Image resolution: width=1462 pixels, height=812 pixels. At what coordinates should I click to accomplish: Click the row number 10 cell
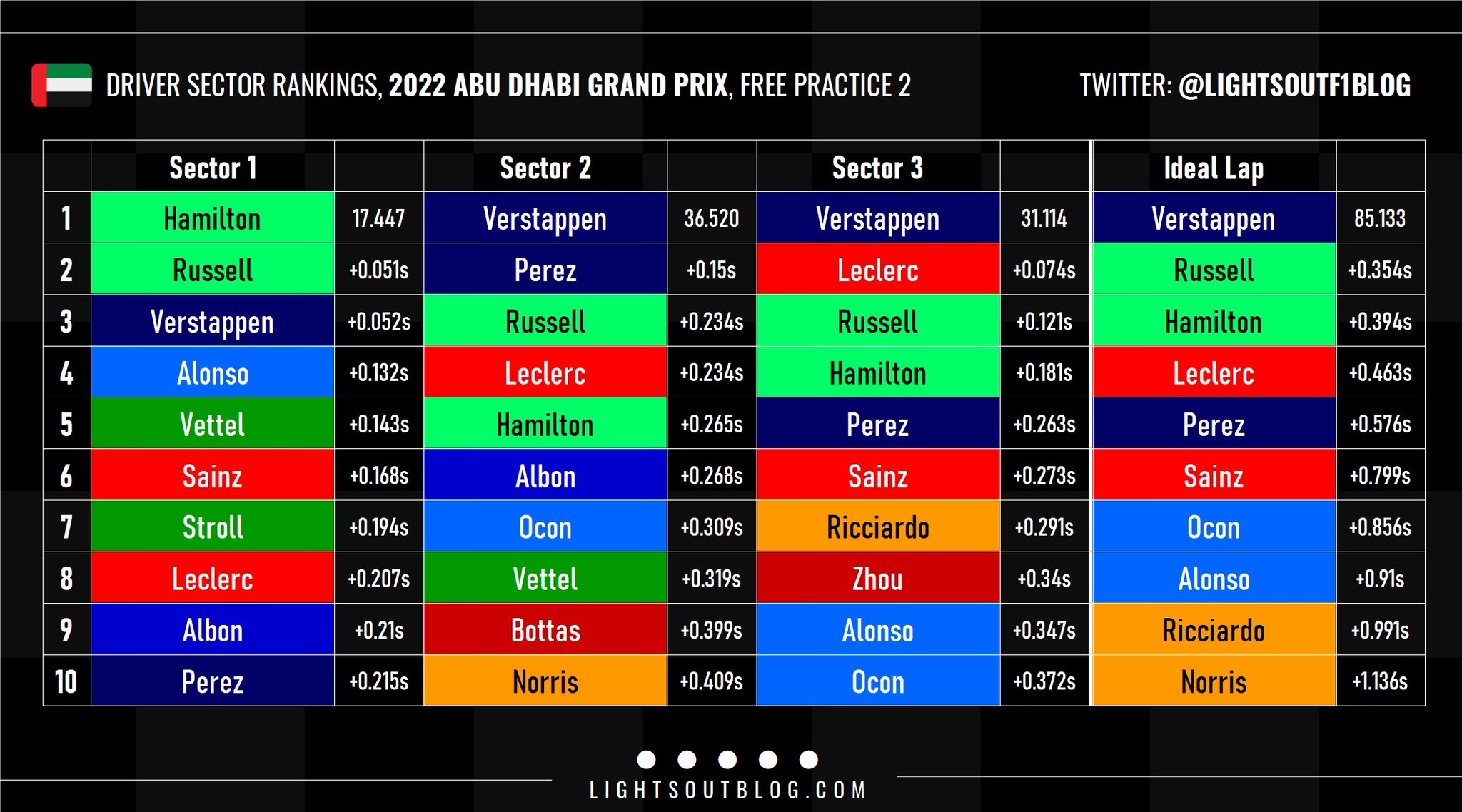[66, 681]
